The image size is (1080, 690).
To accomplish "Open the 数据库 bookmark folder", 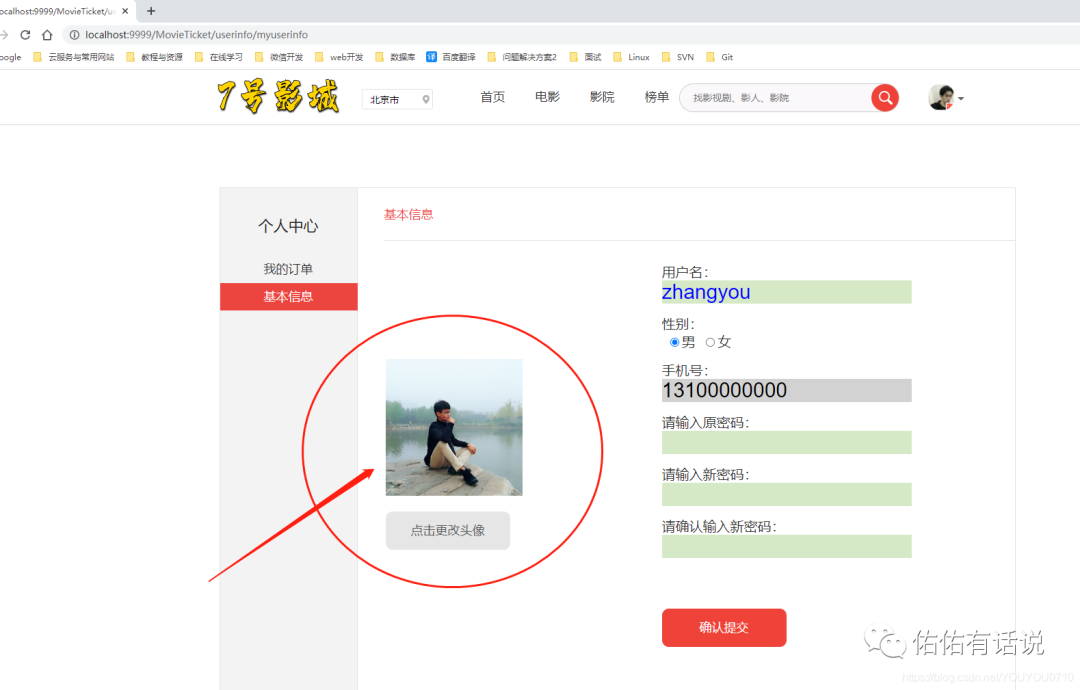I will click(x=395, y=57).
